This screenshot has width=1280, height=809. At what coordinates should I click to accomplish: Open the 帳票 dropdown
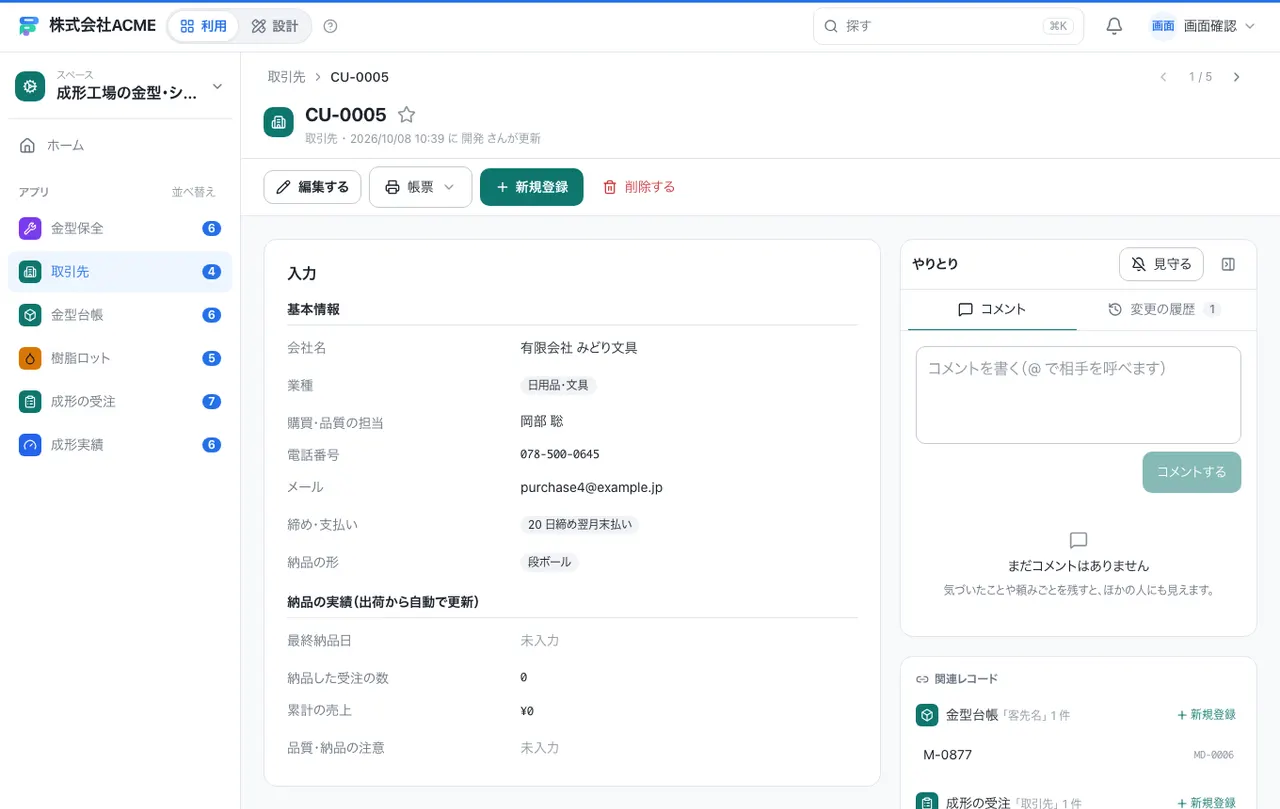[x=420, y=187]
